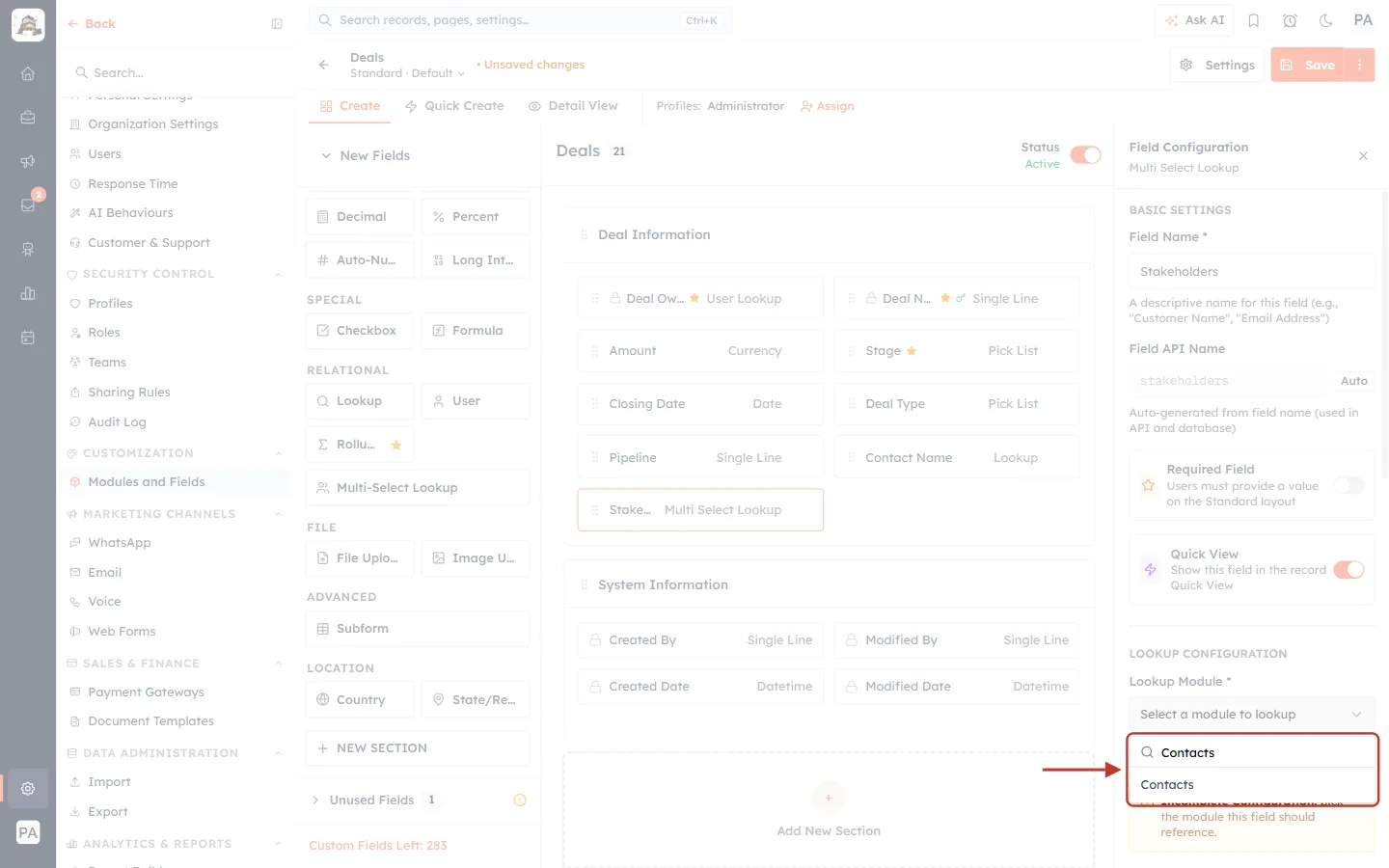The height and width of the screenshot is (868, 1389).
Task: Click the sidebar Search field
Action: coord(179,73)
